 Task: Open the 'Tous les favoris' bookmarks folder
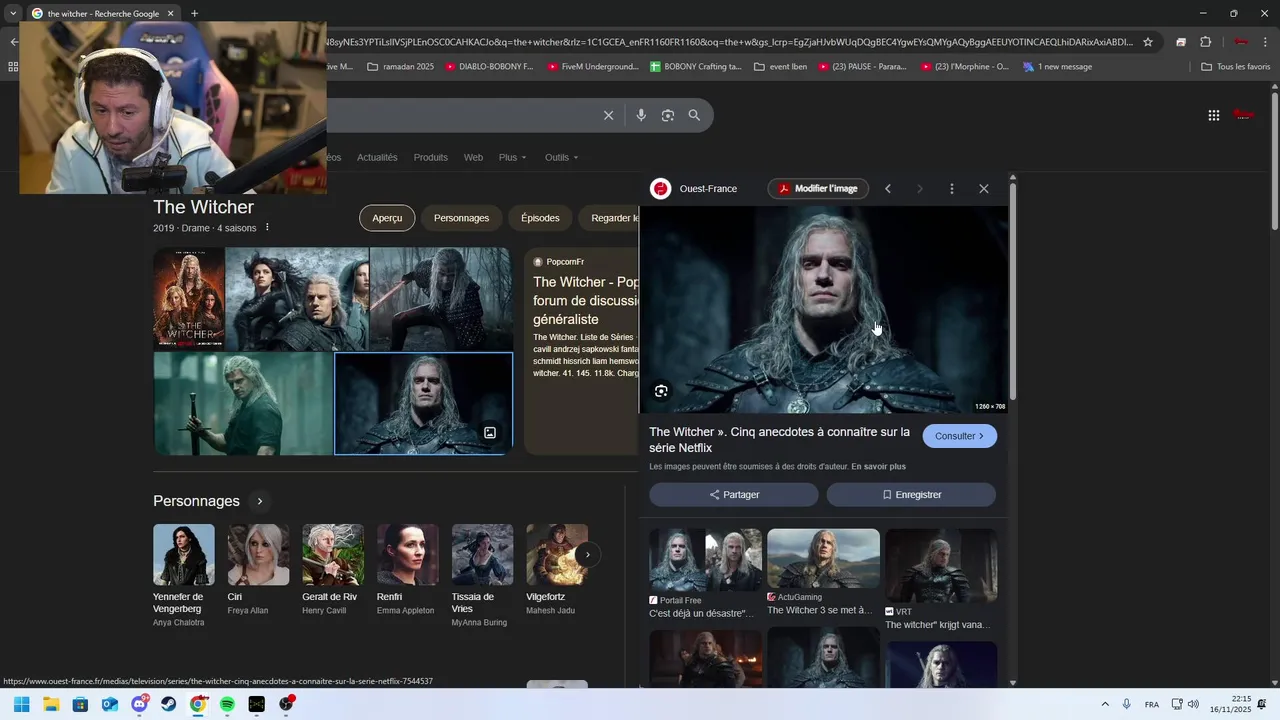coord(1236,67)
